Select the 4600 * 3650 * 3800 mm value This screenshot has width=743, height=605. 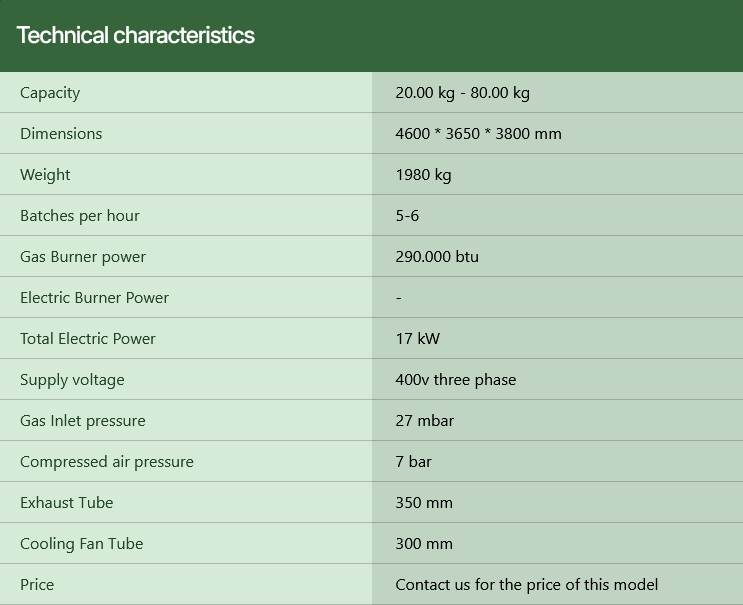[x=478, y=134]
